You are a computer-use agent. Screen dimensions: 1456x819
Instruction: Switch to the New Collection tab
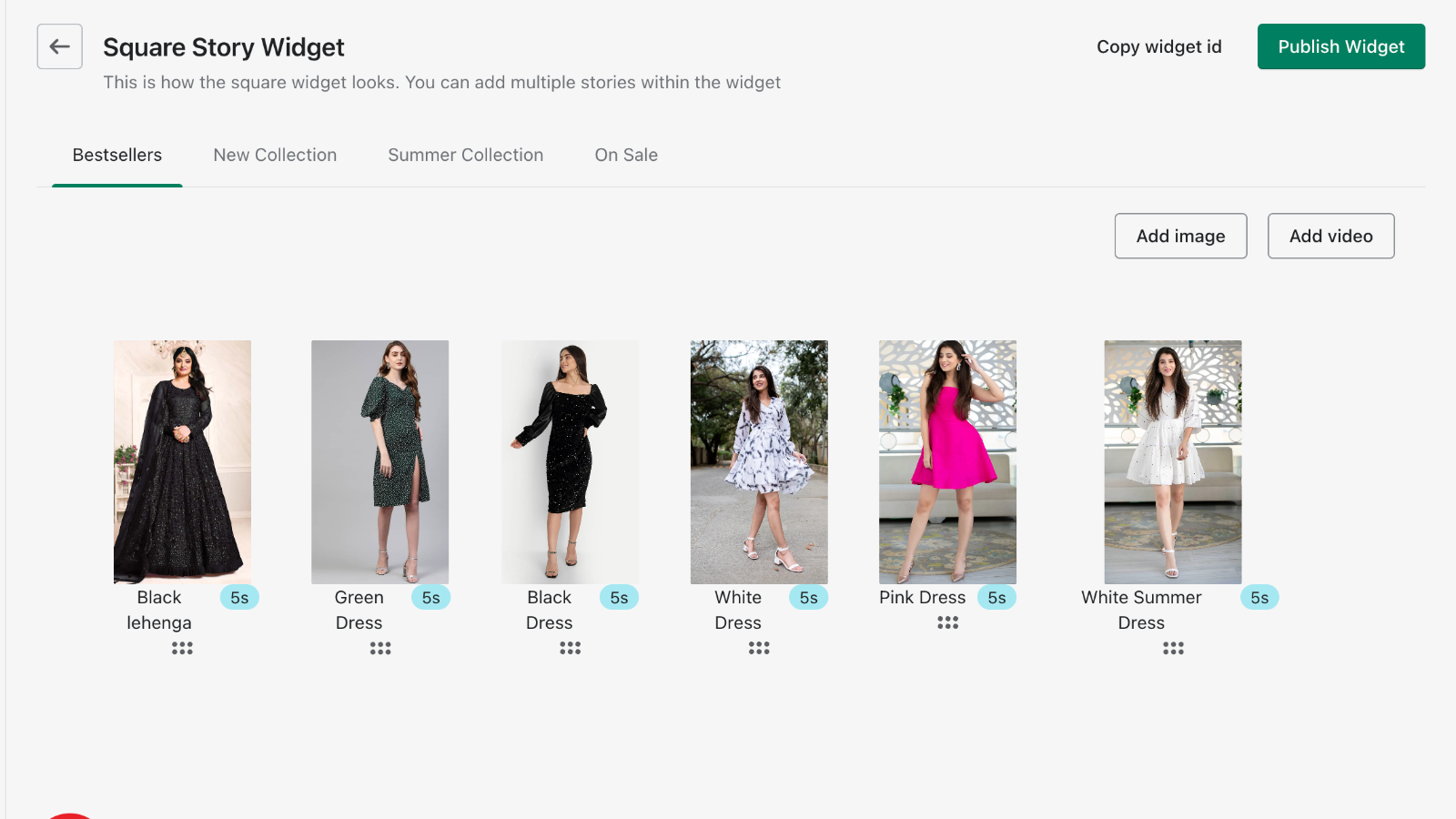[x=274, y=155]
